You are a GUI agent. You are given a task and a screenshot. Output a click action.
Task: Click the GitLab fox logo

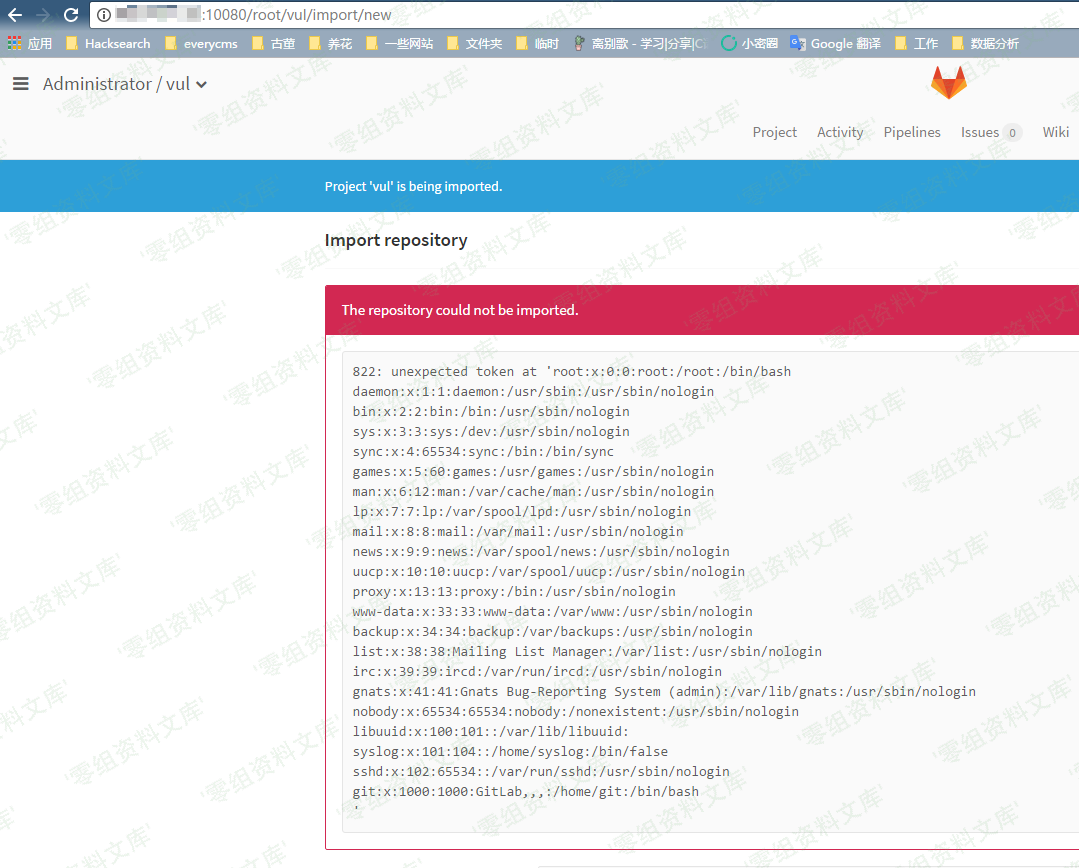click(x=948, y=84)
